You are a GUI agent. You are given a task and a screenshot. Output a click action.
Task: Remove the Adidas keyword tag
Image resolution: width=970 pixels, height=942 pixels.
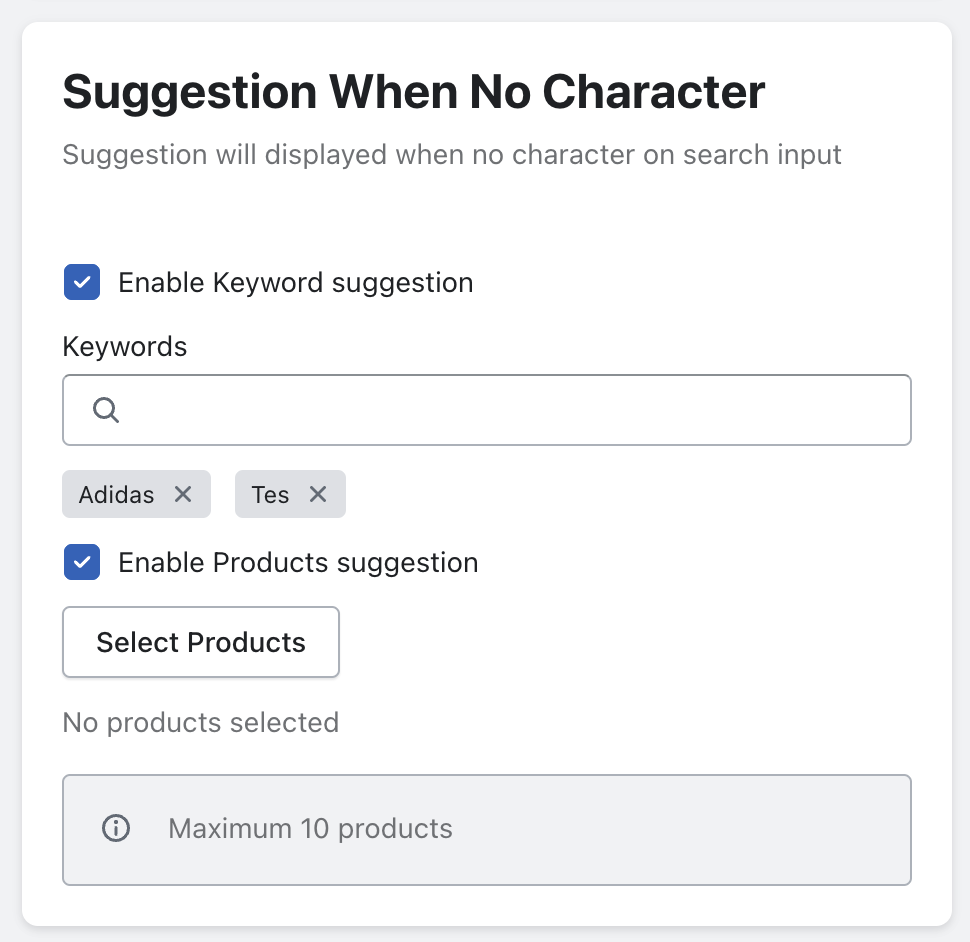point(183,494)
